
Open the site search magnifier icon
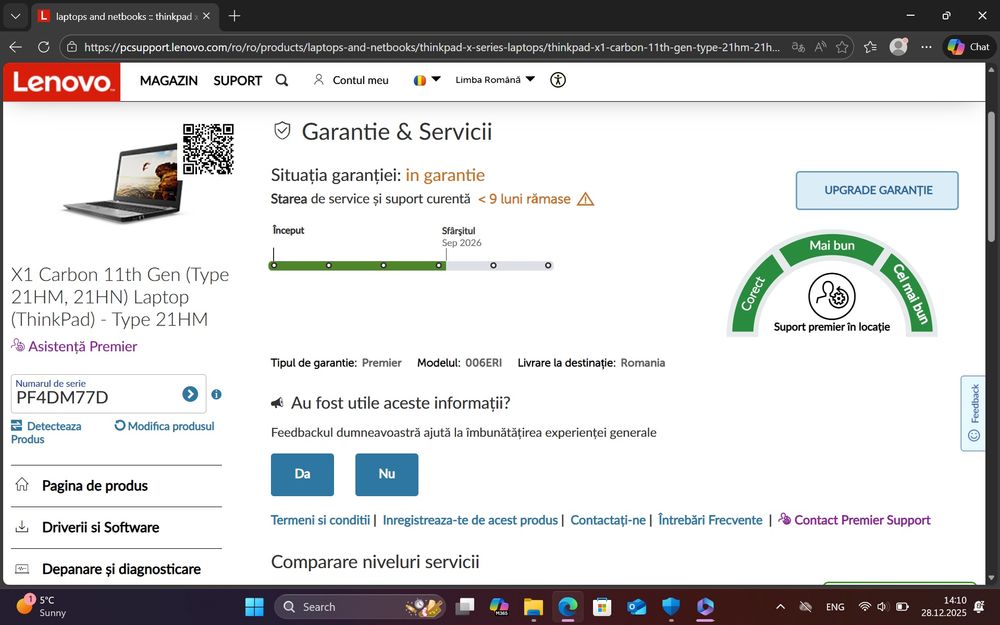282,80
